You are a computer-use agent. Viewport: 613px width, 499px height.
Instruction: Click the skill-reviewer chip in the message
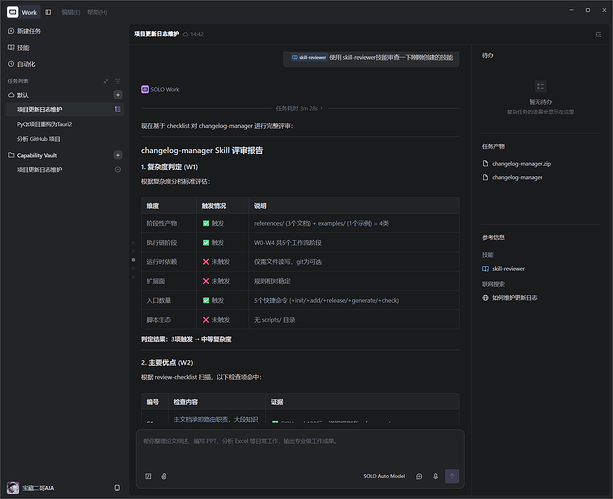[x=309, y=57]
